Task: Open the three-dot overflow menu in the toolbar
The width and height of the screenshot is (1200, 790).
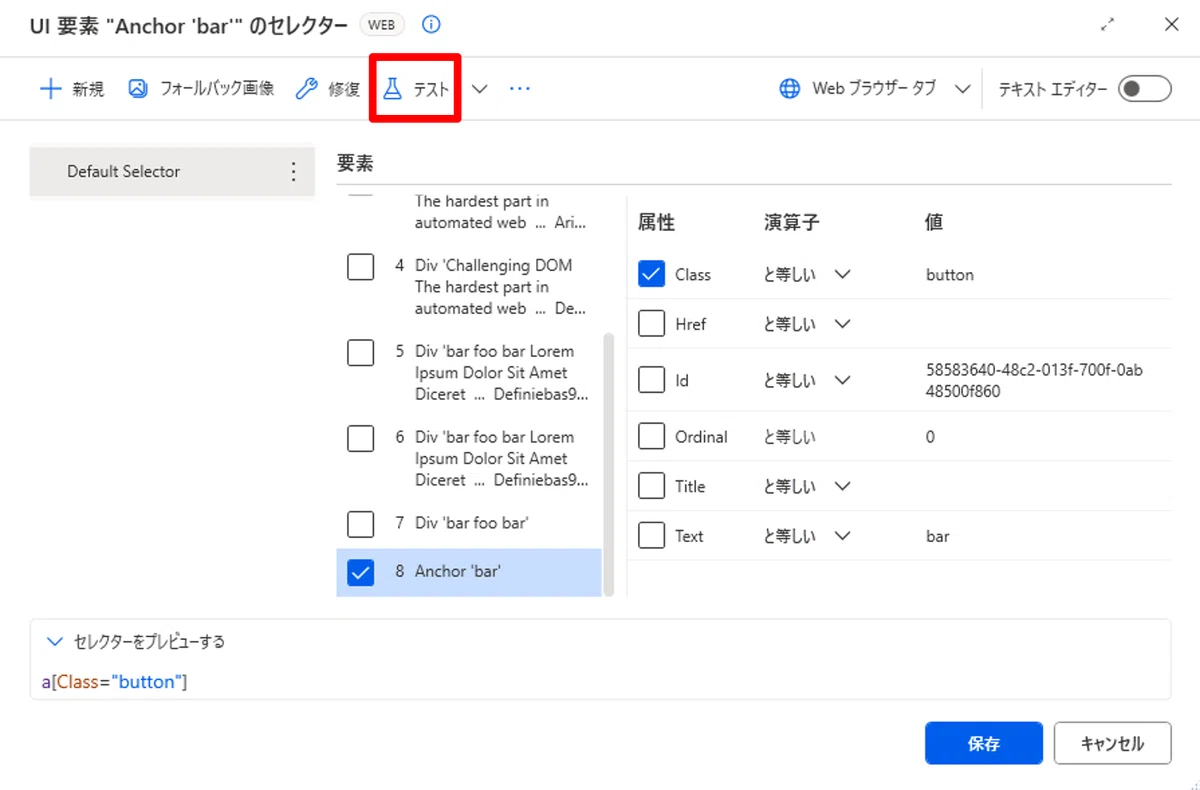Action: pos(519,89)
